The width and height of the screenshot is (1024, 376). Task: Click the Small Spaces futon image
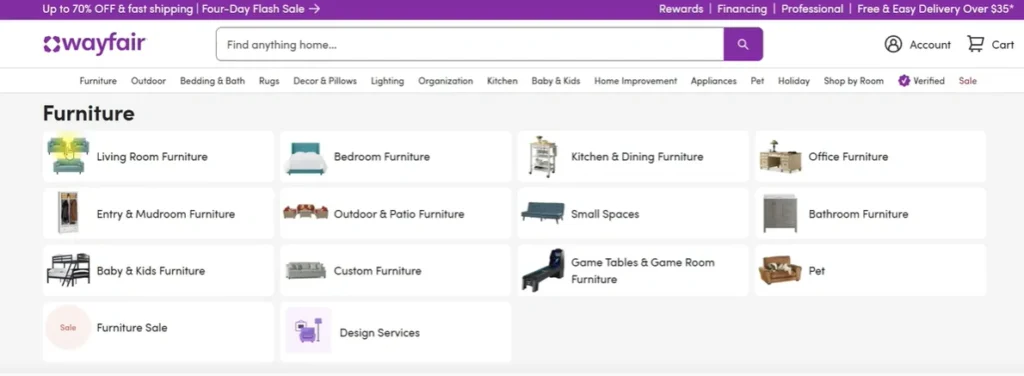click(543, 213)
